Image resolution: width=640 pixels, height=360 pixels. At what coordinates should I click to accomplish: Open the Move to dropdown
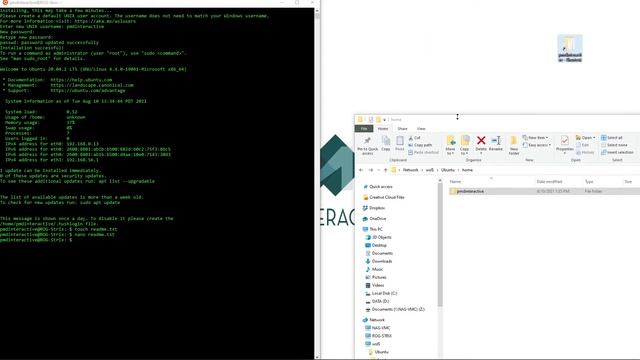coord(451,145)
